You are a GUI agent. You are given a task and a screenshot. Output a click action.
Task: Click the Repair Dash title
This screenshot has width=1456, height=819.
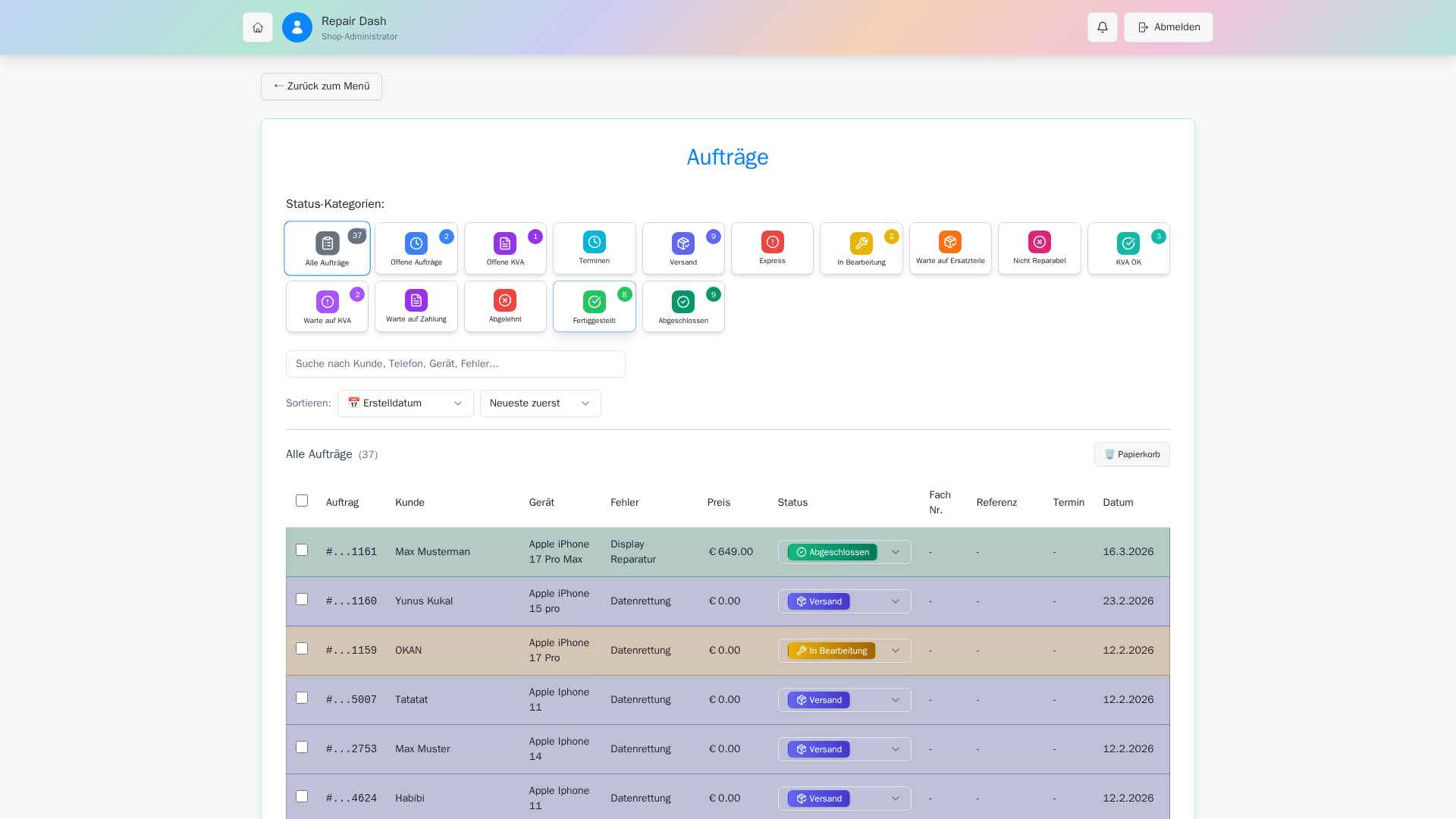[353, 21]
